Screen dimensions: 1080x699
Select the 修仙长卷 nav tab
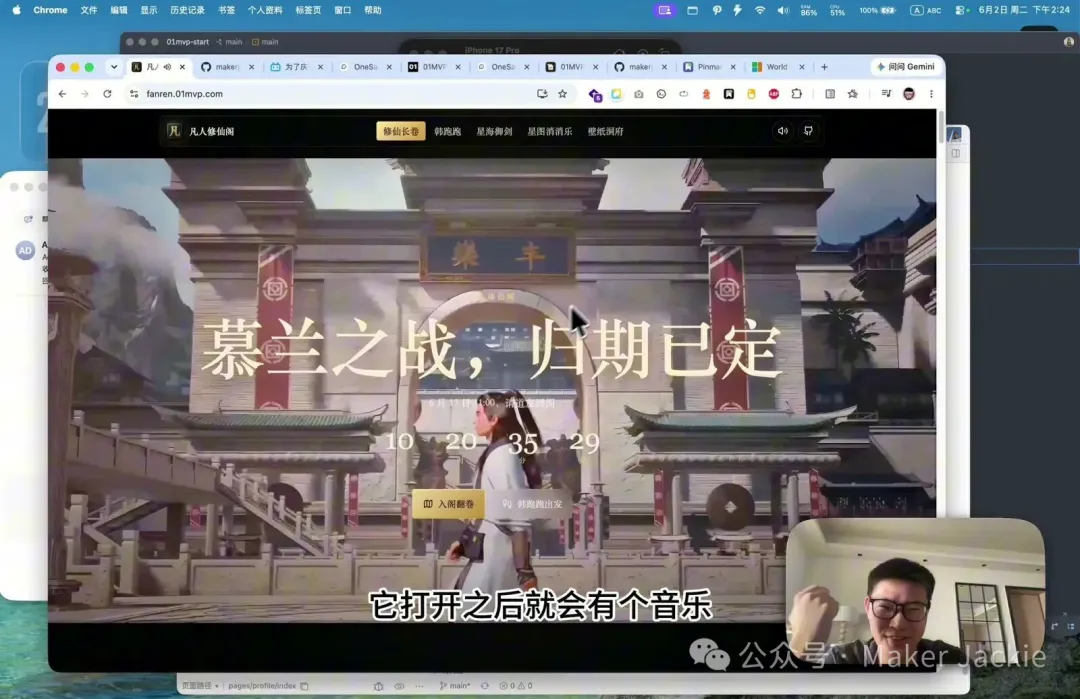400,131
